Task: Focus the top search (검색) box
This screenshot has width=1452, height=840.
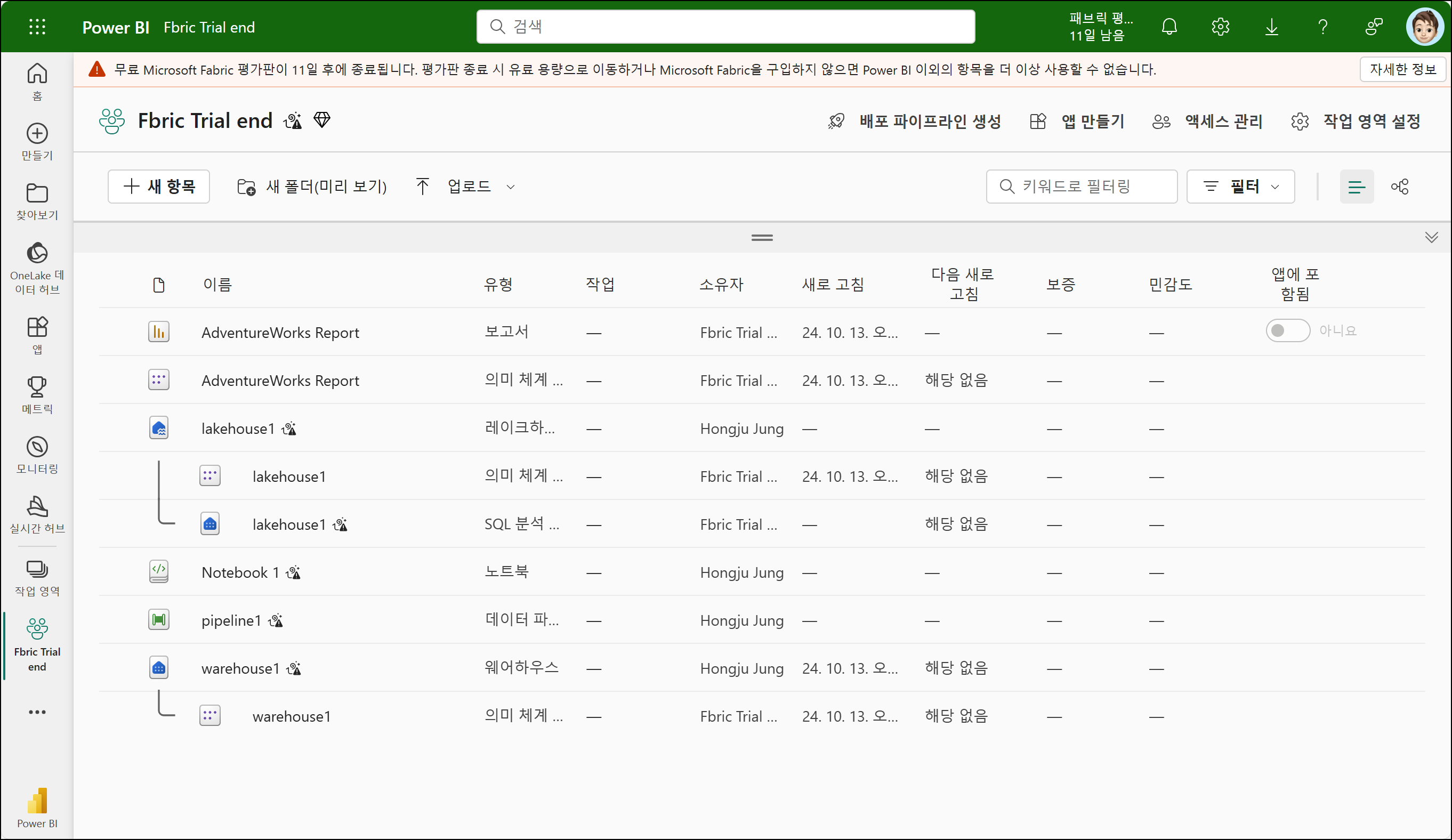Action: (725, 27)
